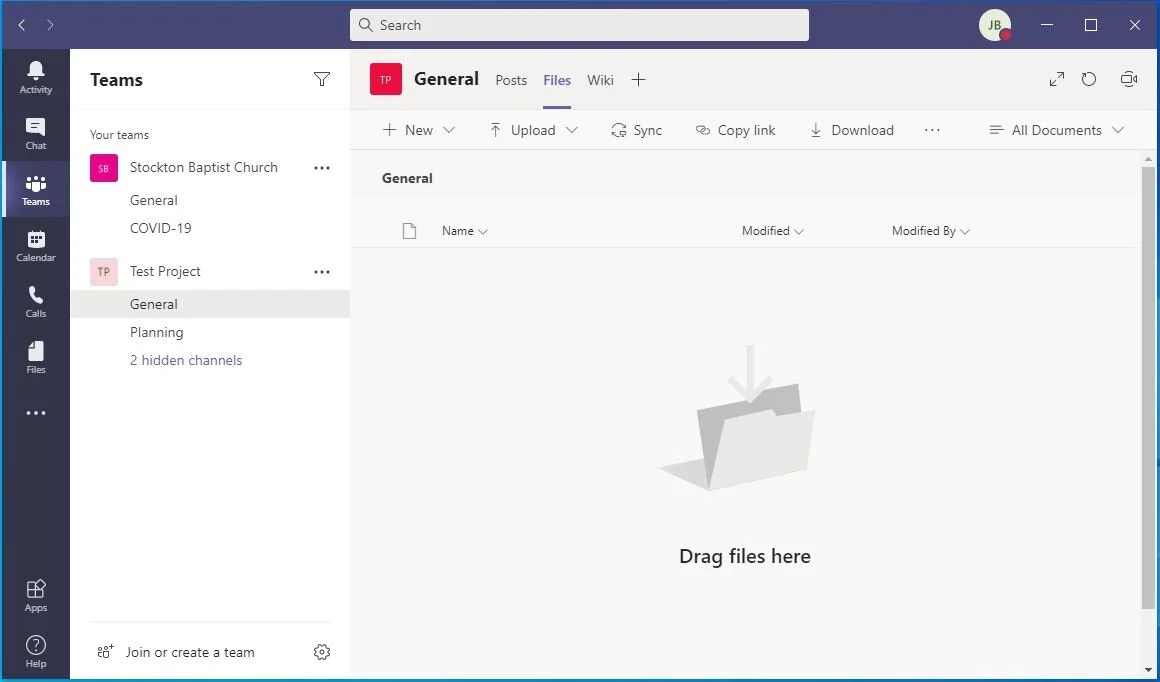The width and height of the screenshot is (1160, 682).
Task: Open the Calendar view
Action: pyautogui.click(x=36, y=246)
